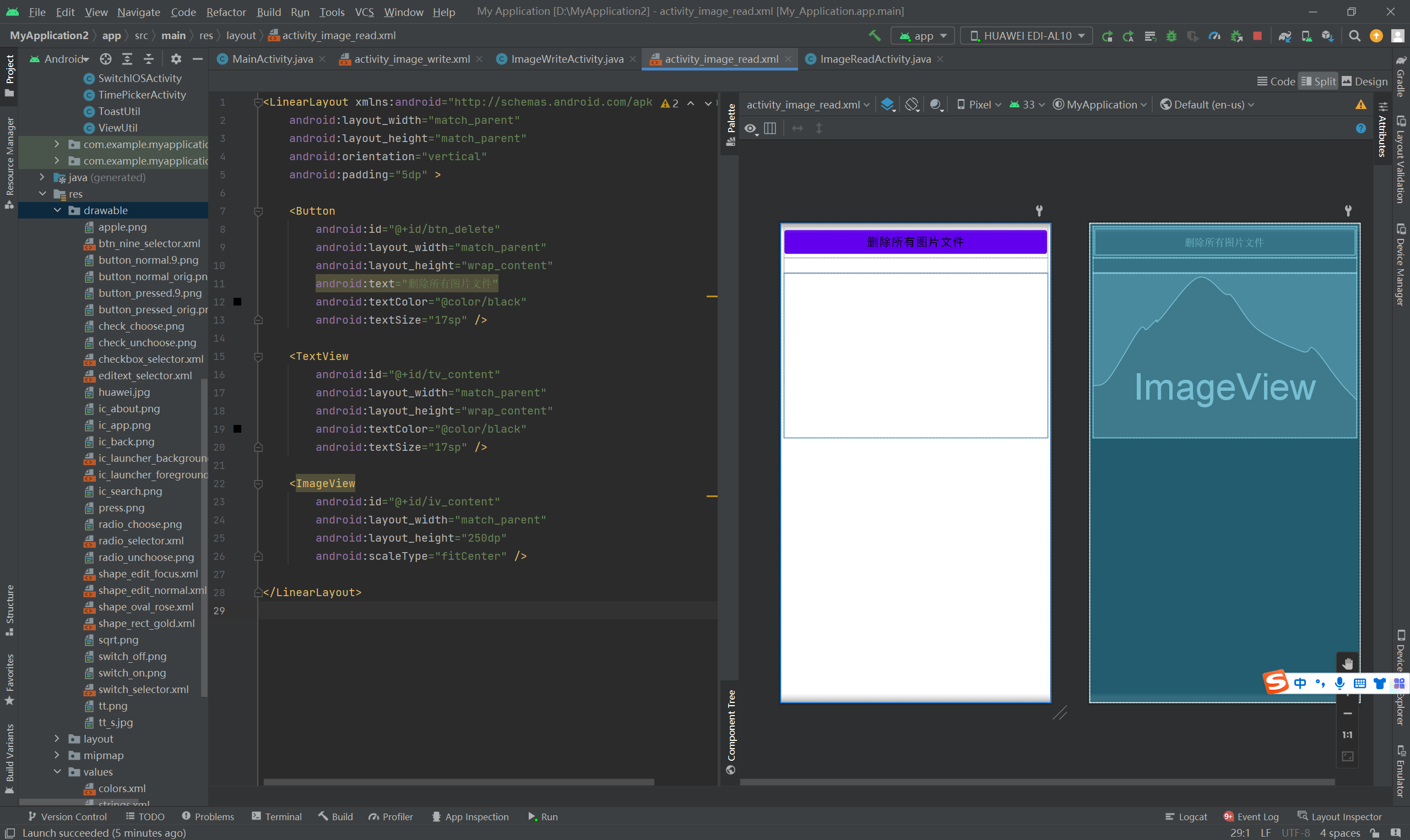Viewport: 1410px width, 840px height.
Task: Click black color swatch on line 12 gutter
Action: [238, 302]
